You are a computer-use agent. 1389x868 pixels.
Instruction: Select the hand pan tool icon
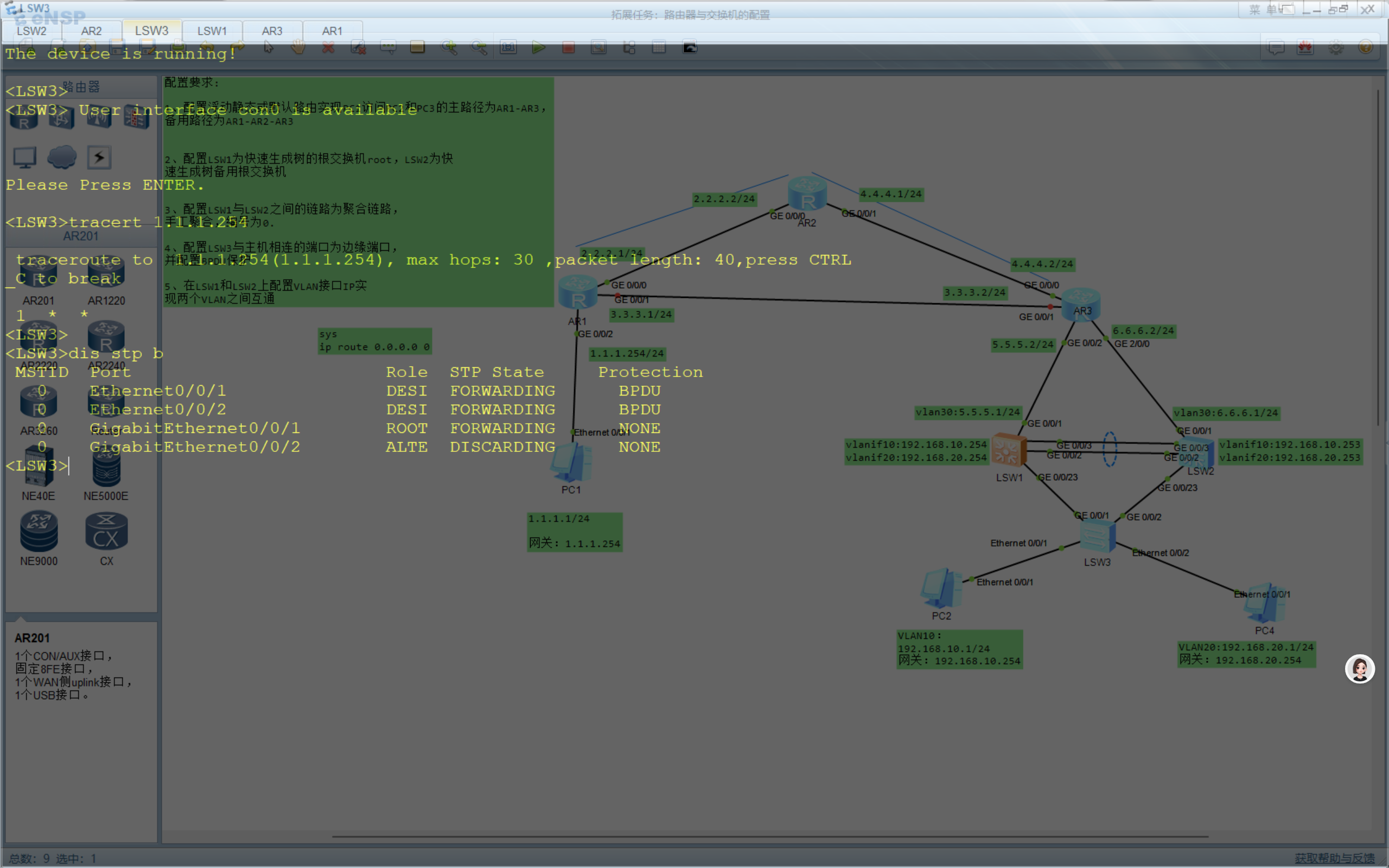click(x=298, y=48)
